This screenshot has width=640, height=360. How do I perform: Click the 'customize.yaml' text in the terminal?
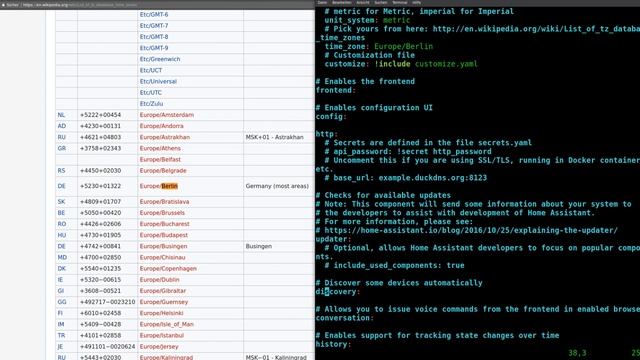click(x=446, y=64)
